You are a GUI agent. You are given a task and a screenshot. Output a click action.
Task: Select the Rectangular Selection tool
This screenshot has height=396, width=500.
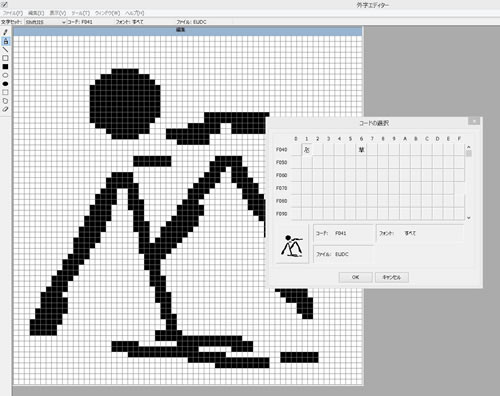pos(5,92)
